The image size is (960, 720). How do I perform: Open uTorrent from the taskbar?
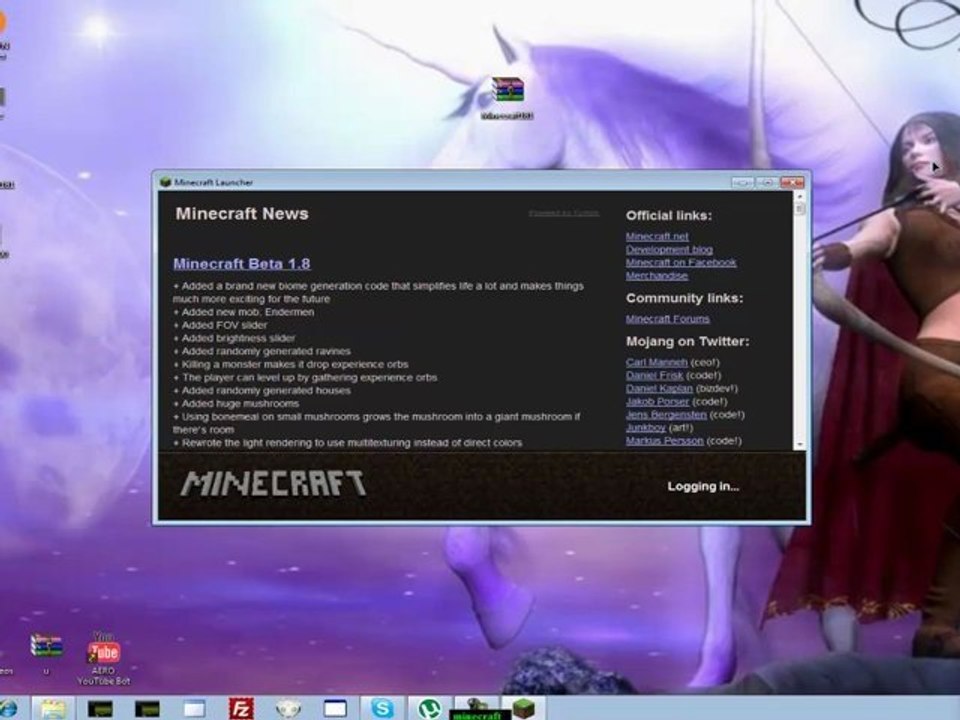429,708
